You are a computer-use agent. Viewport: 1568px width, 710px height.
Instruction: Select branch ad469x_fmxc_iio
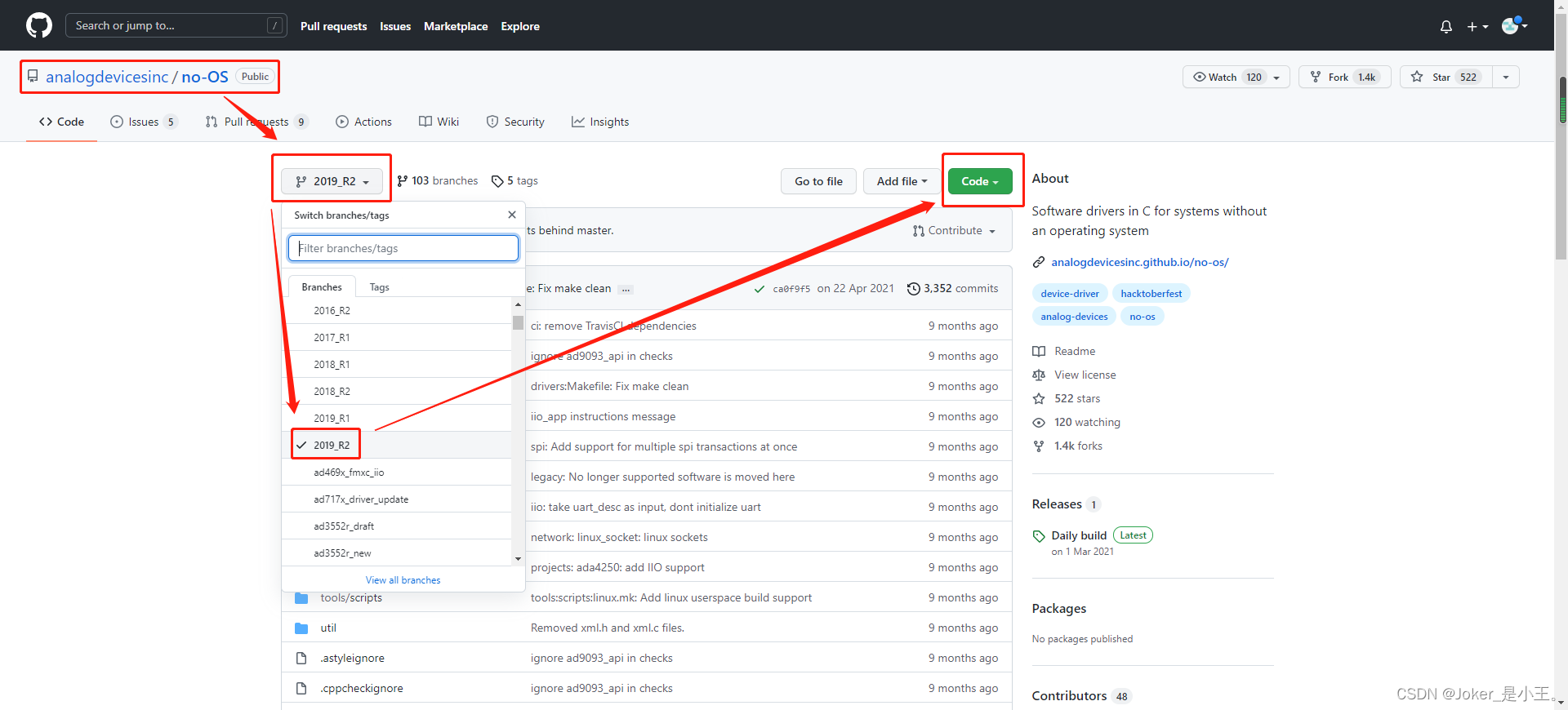[x=397, y=473]
